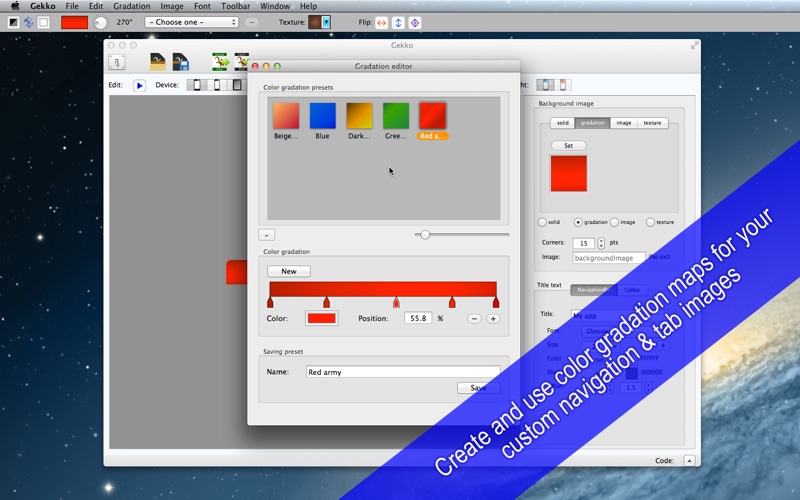800x500 pixels.
Task: Open the File menu
Action: [x=72, y=6]
